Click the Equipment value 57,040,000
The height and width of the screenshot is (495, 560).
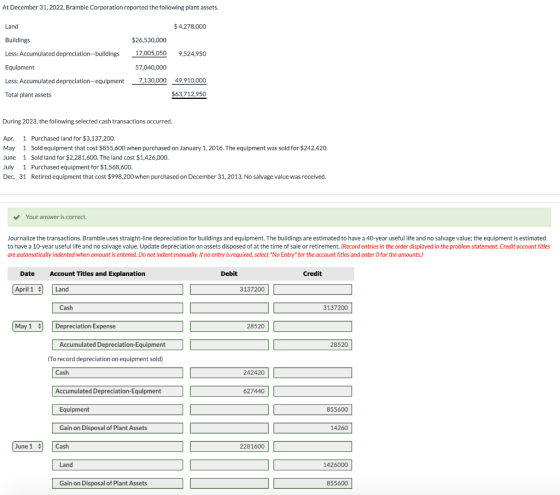151,67
